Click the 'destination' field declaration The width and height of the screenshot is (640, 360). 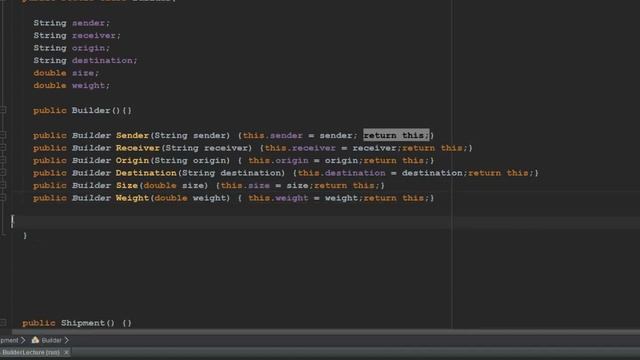click(x=102, y=60)
